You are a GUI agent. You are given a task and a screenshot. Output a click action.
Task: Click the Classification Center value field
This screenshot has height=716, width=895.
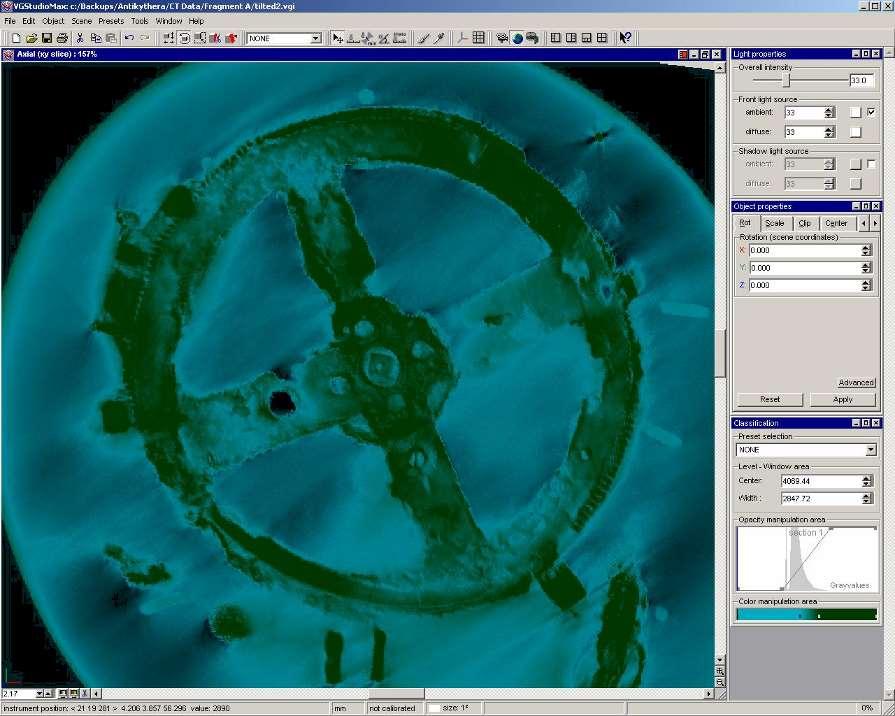(x=821, y=481)
